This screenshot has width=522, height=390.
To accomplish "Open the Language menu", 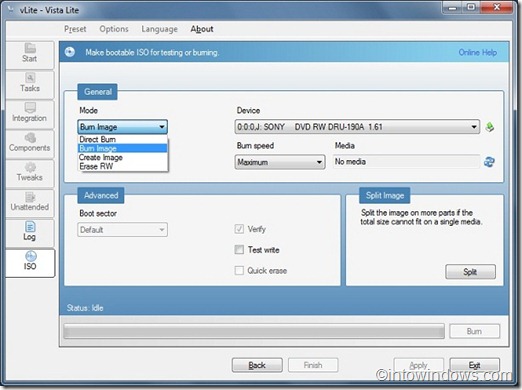I will point(159,29).
